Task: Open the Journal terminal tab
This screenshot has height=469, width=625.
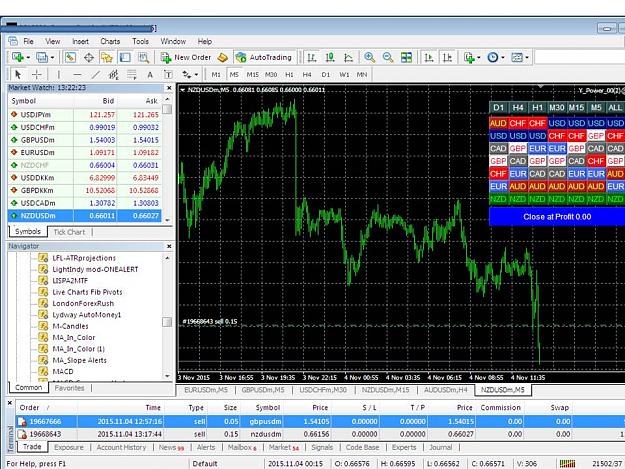Action: coord(440,447)
